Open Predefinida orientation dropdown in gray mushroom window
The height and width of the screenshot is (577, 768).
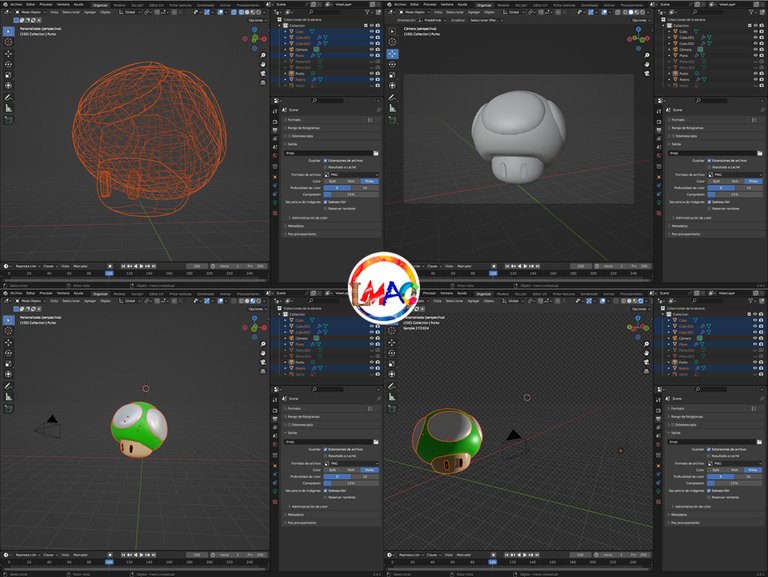pos(430,20)
